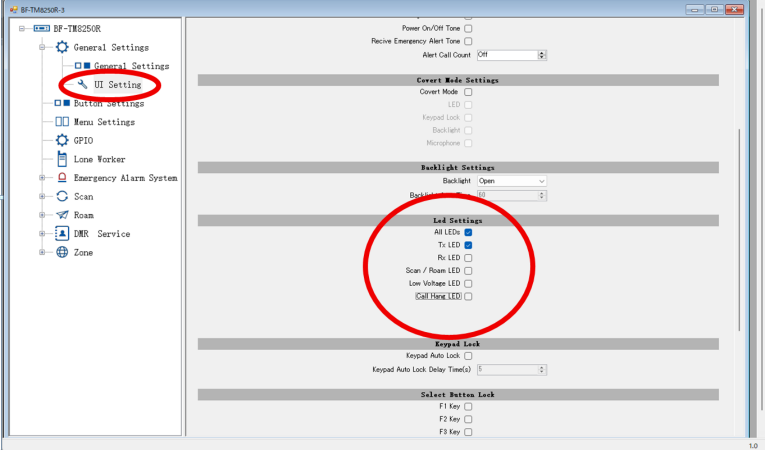
Task: Select Button Settings in the tree
Action: (108, 103)
